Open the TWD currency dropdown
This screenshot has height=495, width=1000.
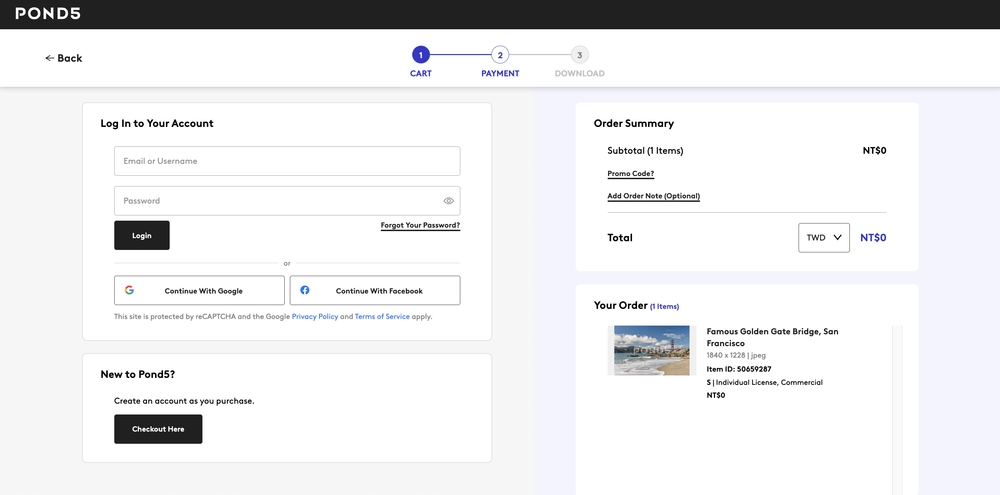pyautogui.click(x=824, y=238)
